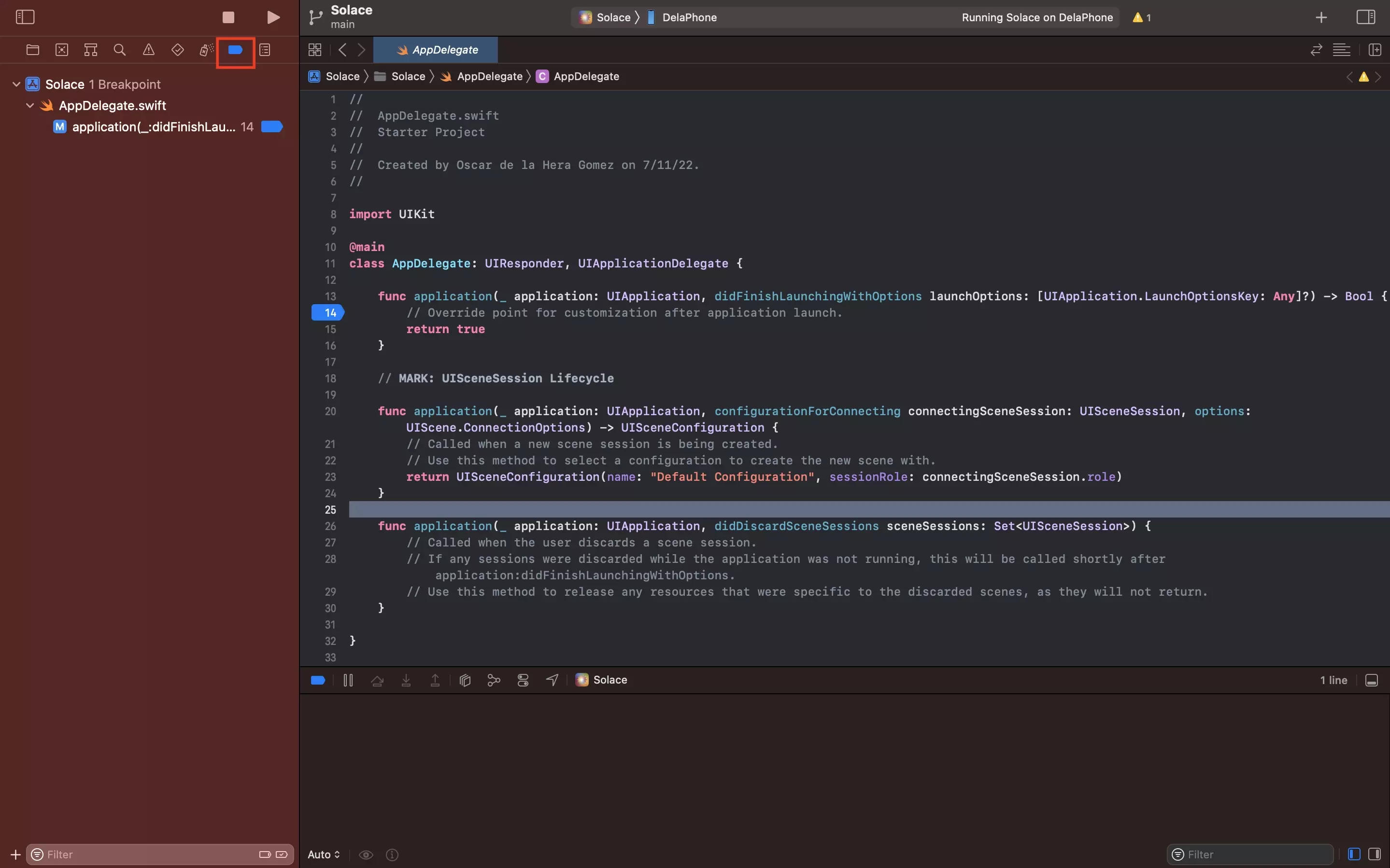Screen dimensions: 1390x868
Task: Click the warning count indicator in toolbar
Action: (x=1141, y=17)
